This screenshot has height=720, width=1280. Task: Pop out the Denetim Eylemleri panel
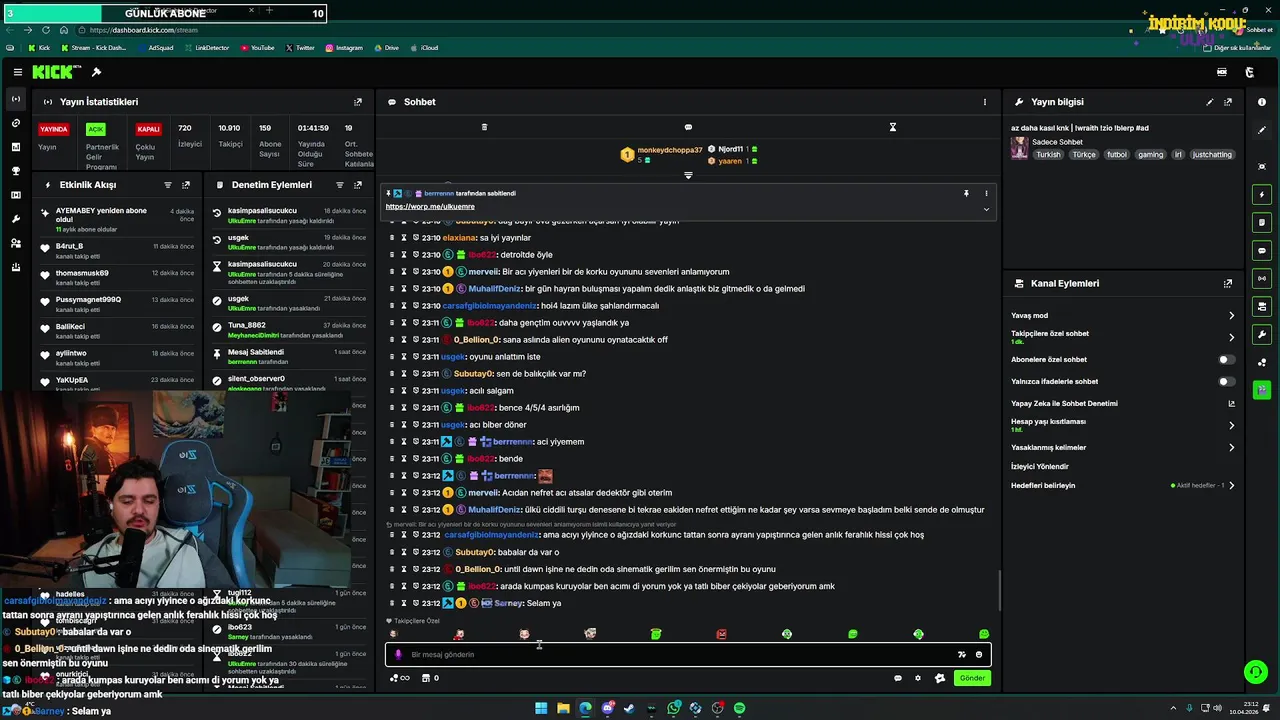point(358,185)
